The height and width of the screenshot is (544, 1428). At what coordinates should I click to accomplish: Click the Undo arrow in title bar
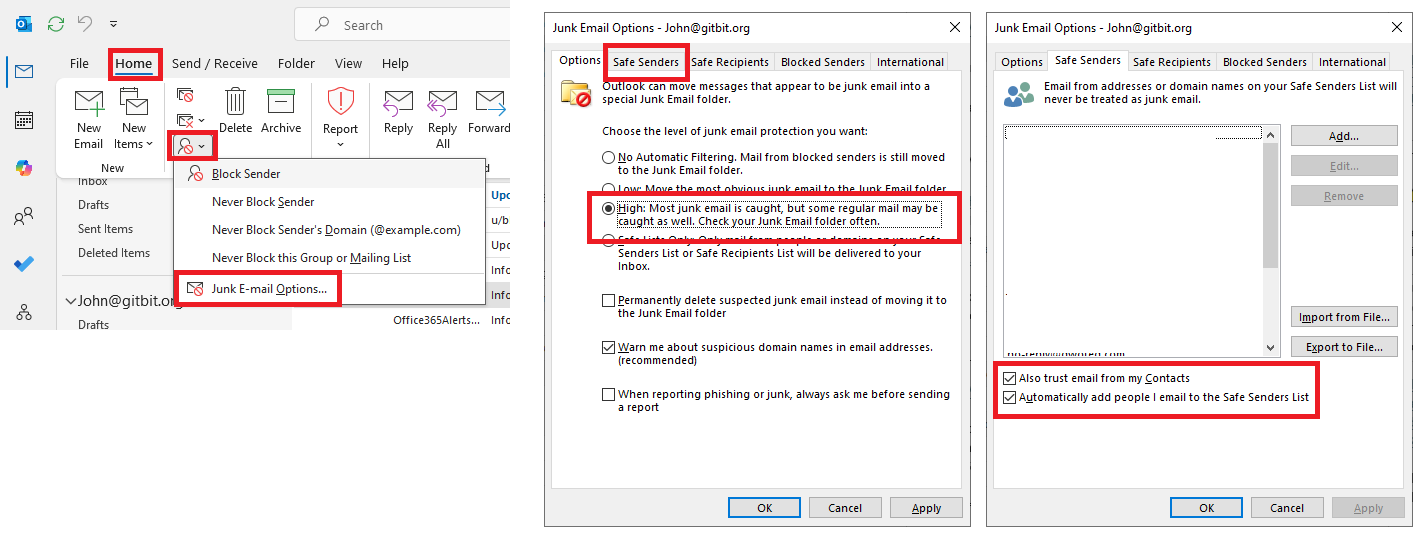point(85,22)
